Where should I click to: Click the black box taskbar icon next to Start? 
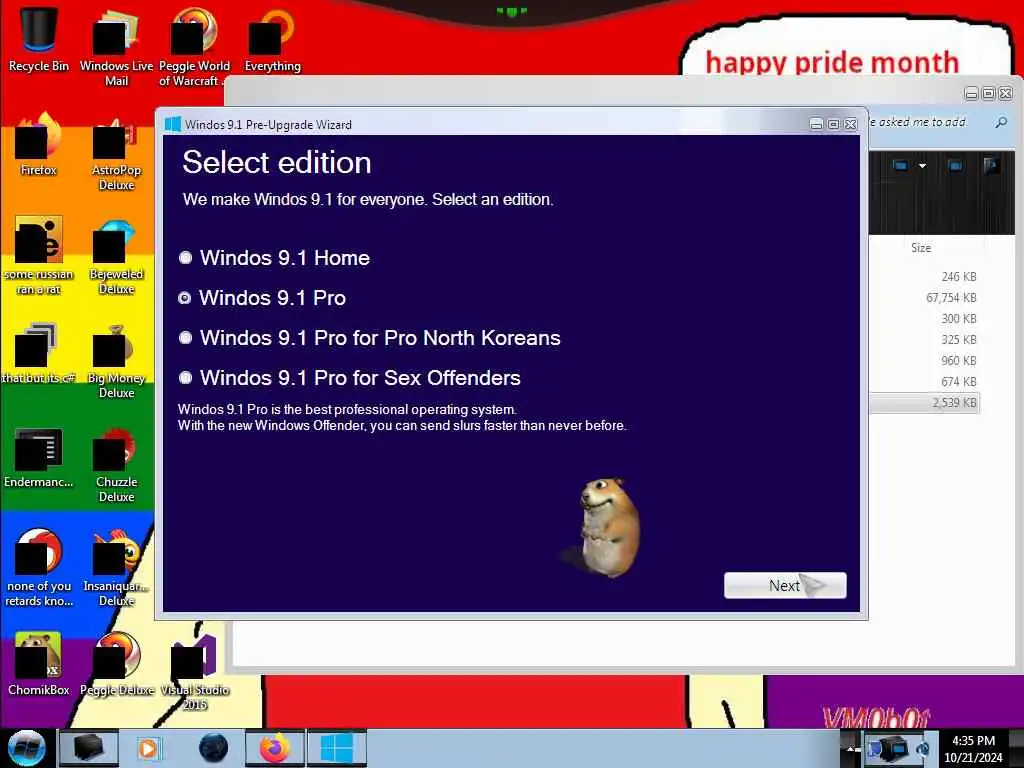pos(88,748)
